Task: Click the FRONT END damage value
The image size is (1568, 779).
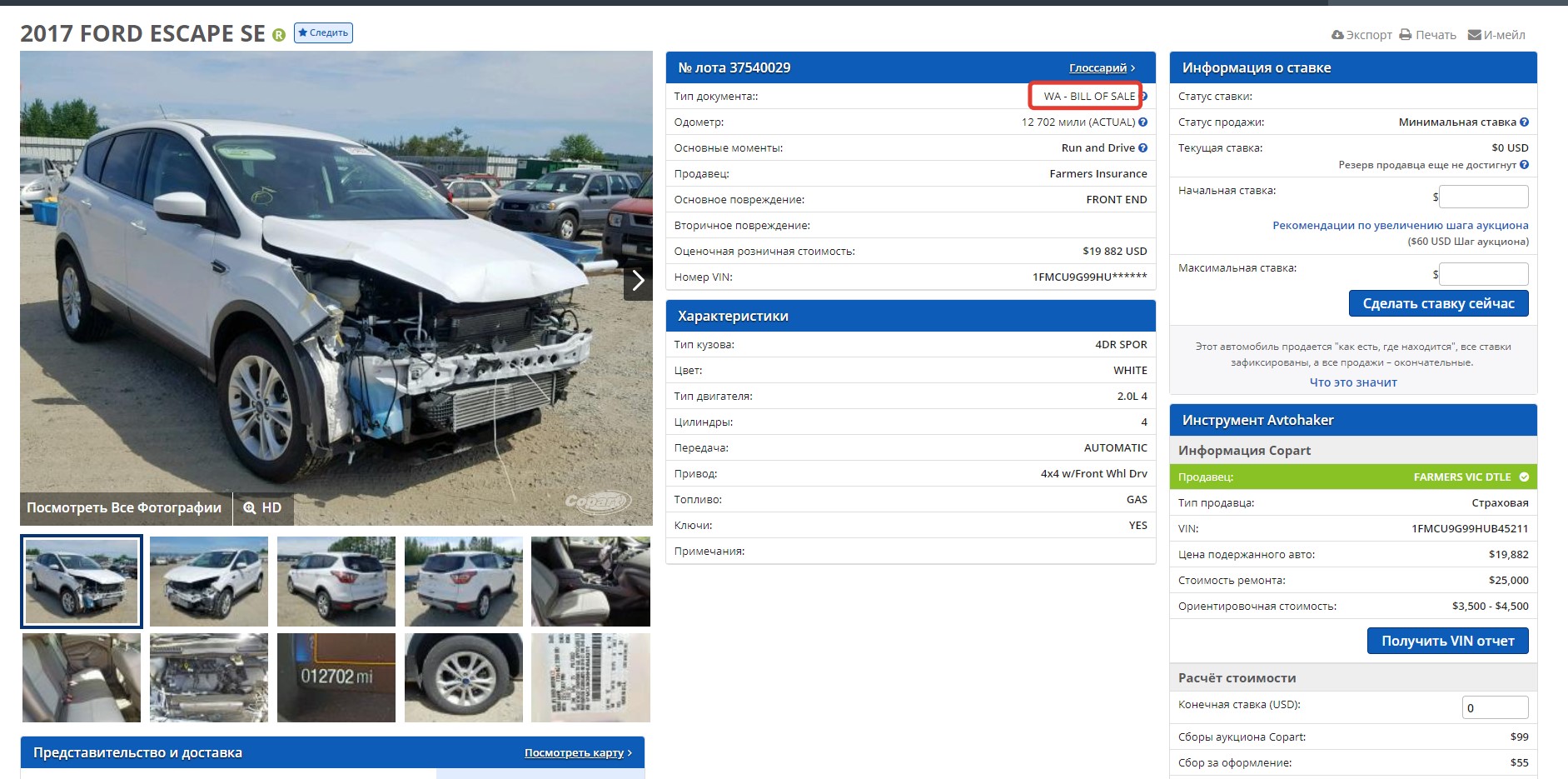Action: pos(1117,199)
